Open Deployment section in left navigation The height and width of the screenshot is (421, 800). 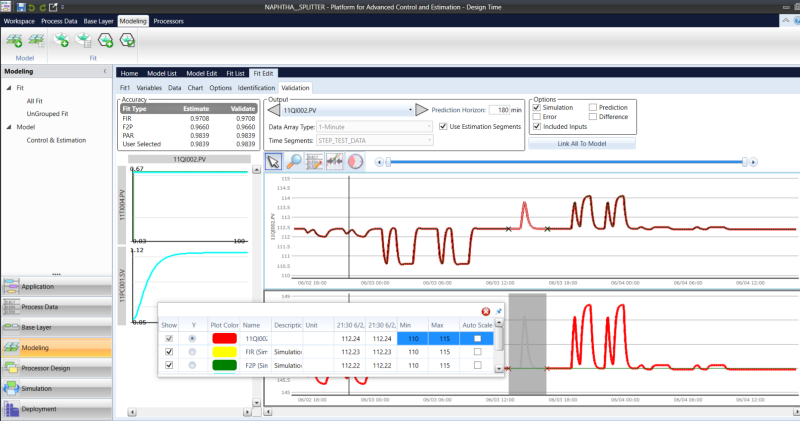57,409
